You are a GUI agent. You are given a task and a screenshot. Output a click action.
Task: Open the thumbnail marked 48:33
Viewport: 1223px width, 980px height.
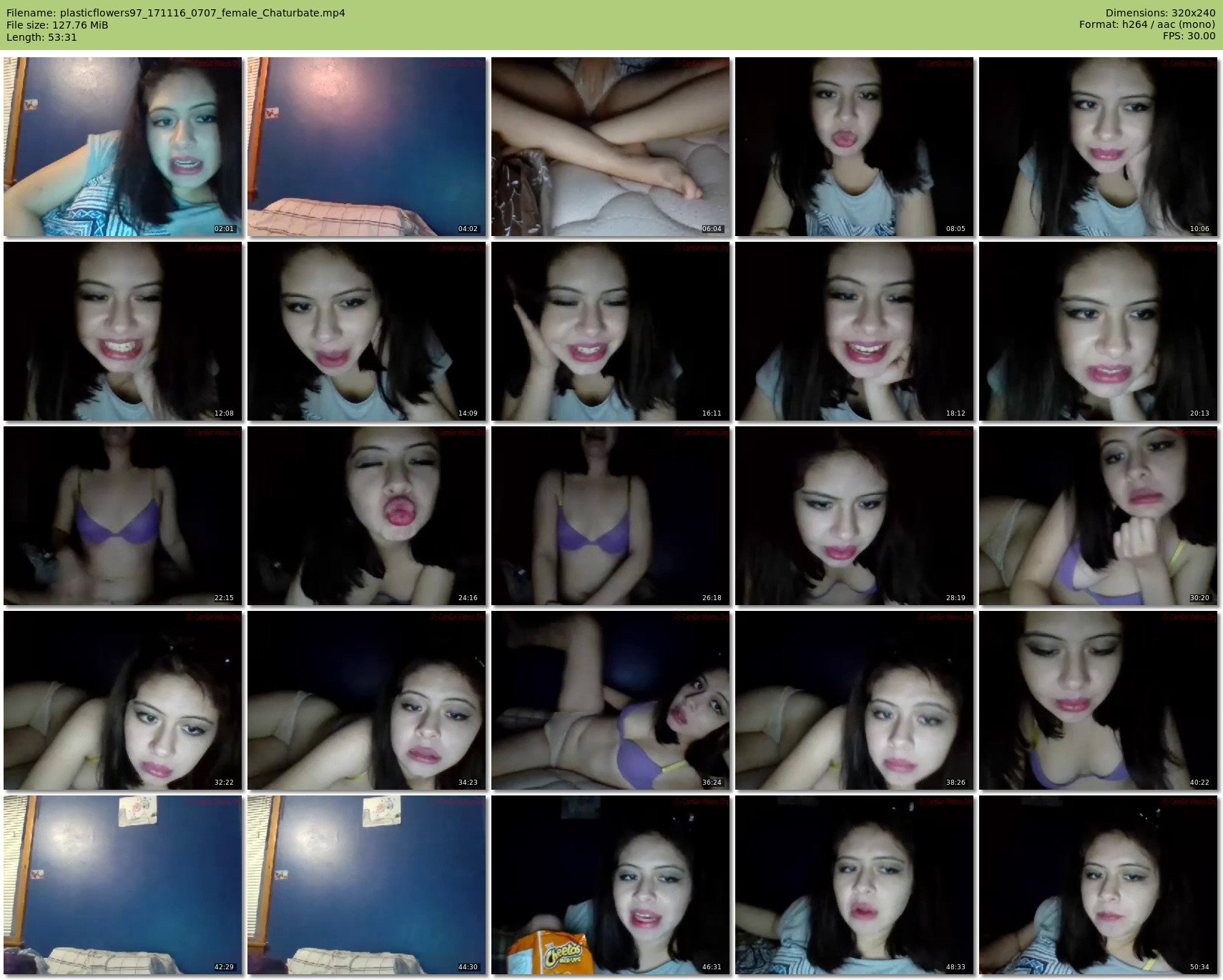(x=854, y=885)
